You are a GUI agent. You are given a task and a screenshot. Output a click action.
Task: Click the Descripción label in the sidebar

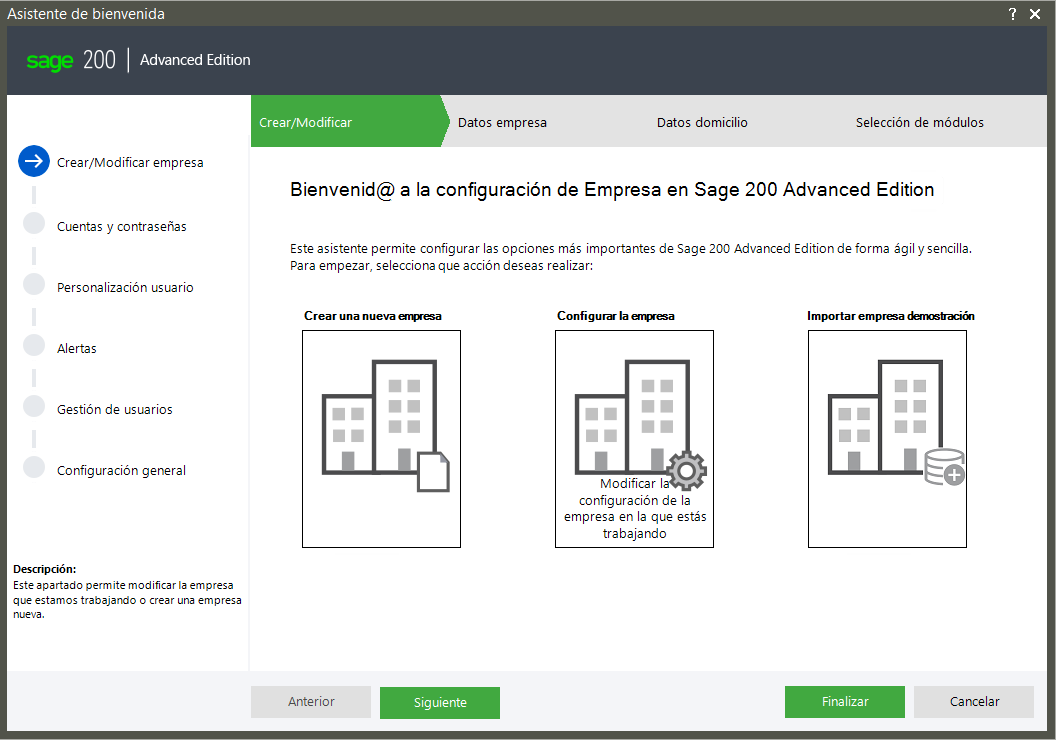[x=44, y=569]
